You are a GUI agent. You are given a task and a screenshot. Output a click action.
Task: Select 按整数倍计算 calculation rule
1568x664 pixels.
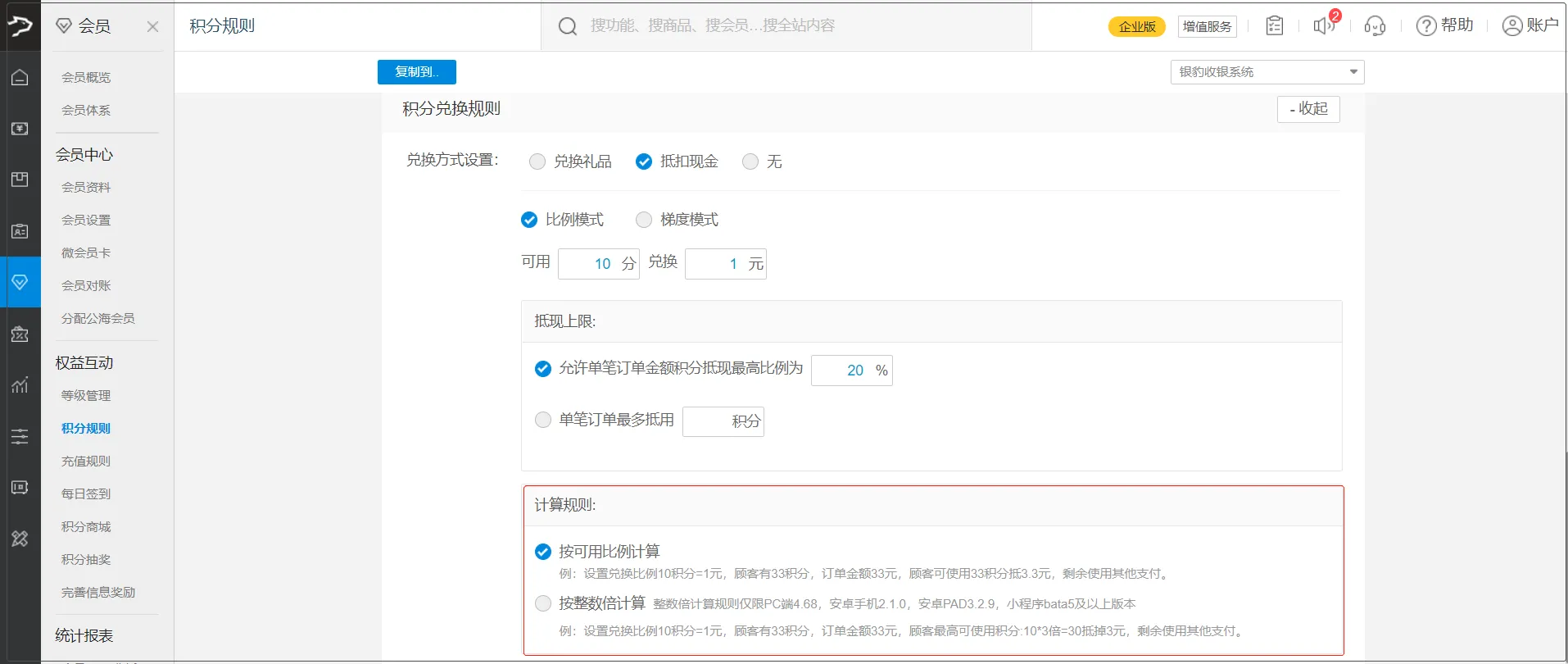[543, 603]
